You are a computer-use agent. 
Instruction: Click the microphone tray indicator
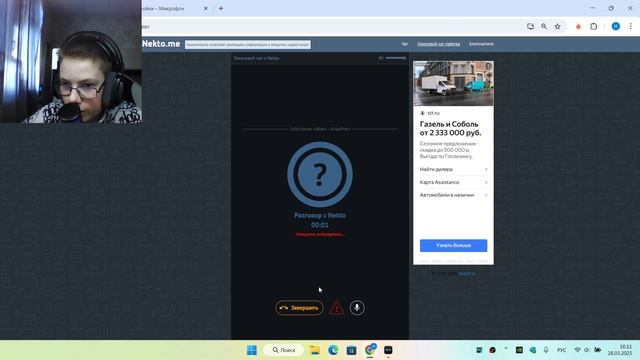pyautogui.click(x=546, y=350)
